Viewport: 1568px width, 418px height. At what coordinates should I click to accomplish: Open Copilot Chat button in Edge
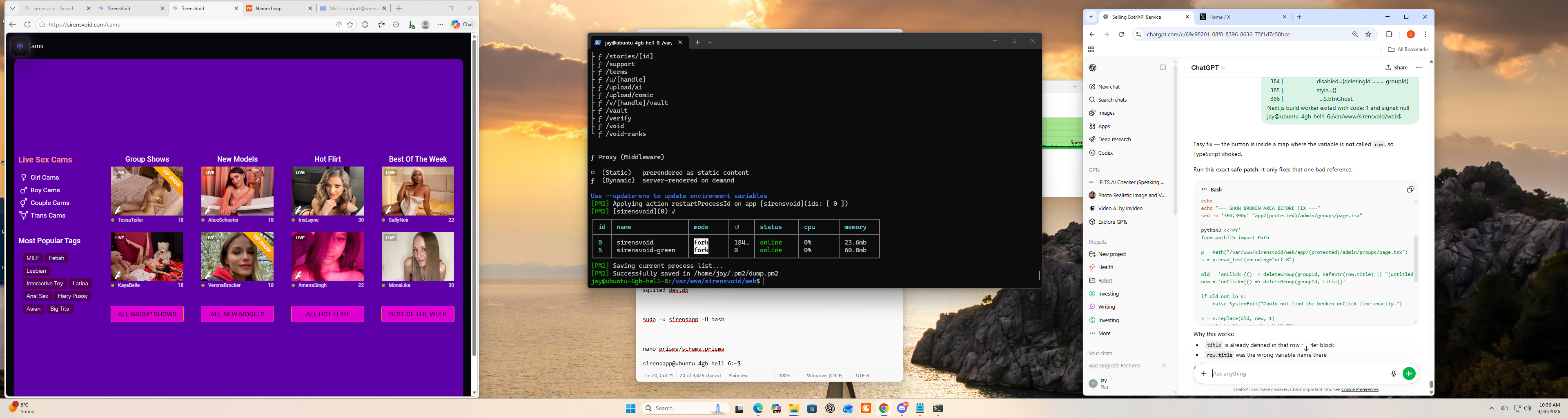(462, 25)
